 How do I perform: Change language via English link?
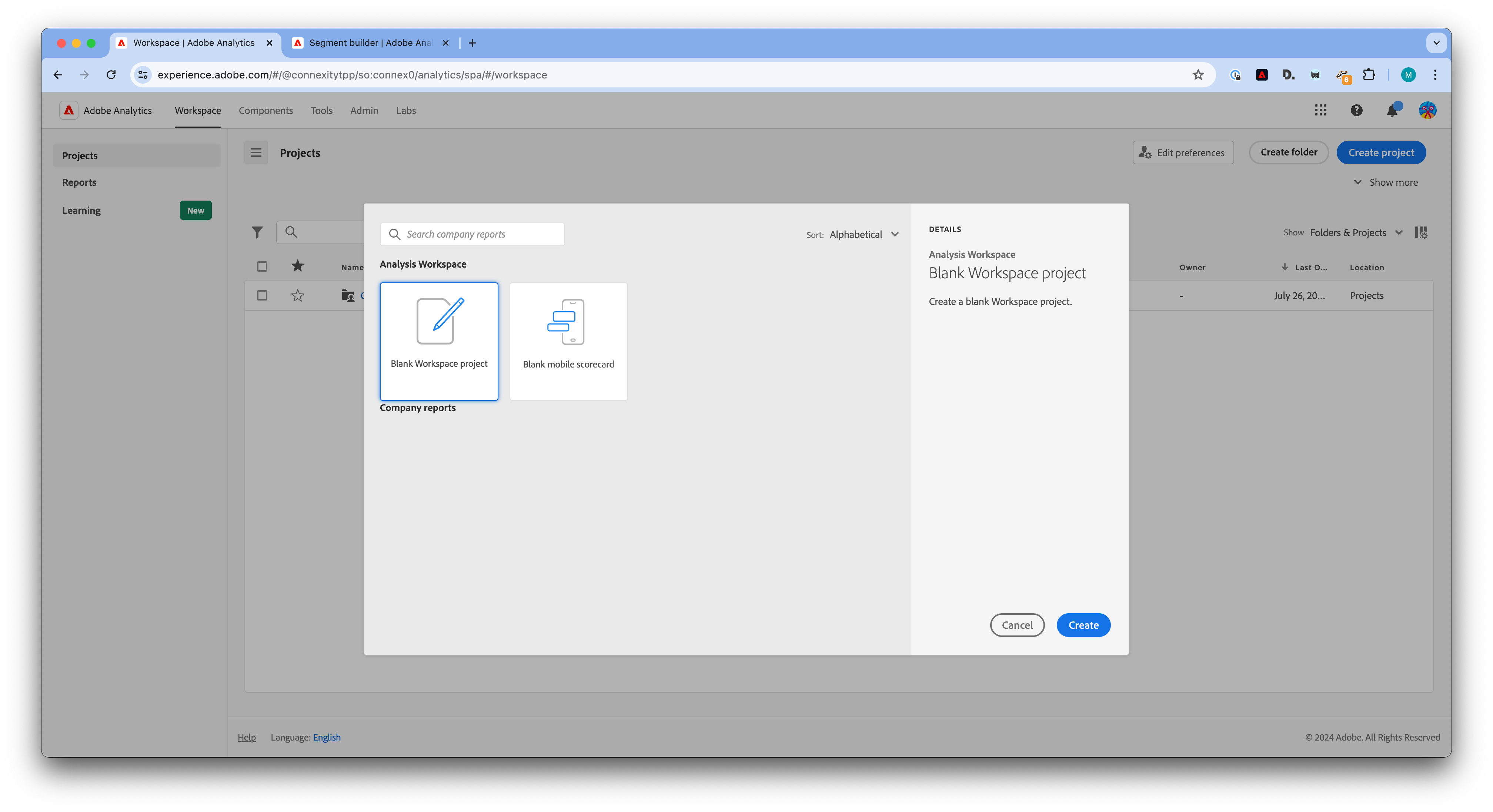click(327, 737)
